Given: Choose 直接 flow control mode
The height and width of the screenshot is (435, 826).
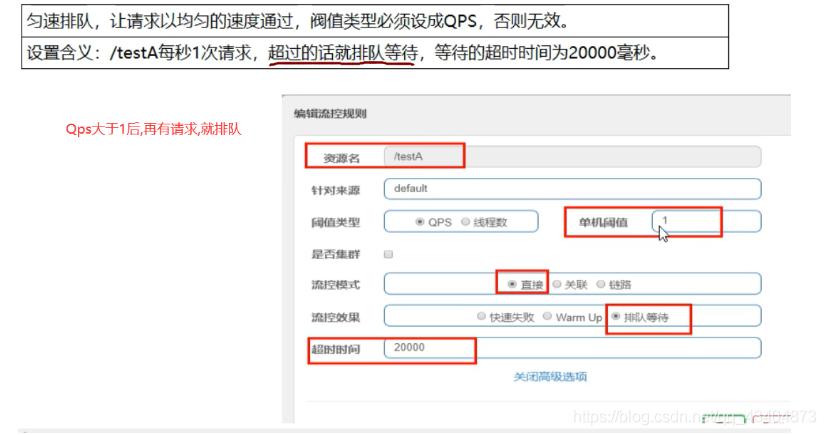Looking at the screenshot, I should (512, 284).
